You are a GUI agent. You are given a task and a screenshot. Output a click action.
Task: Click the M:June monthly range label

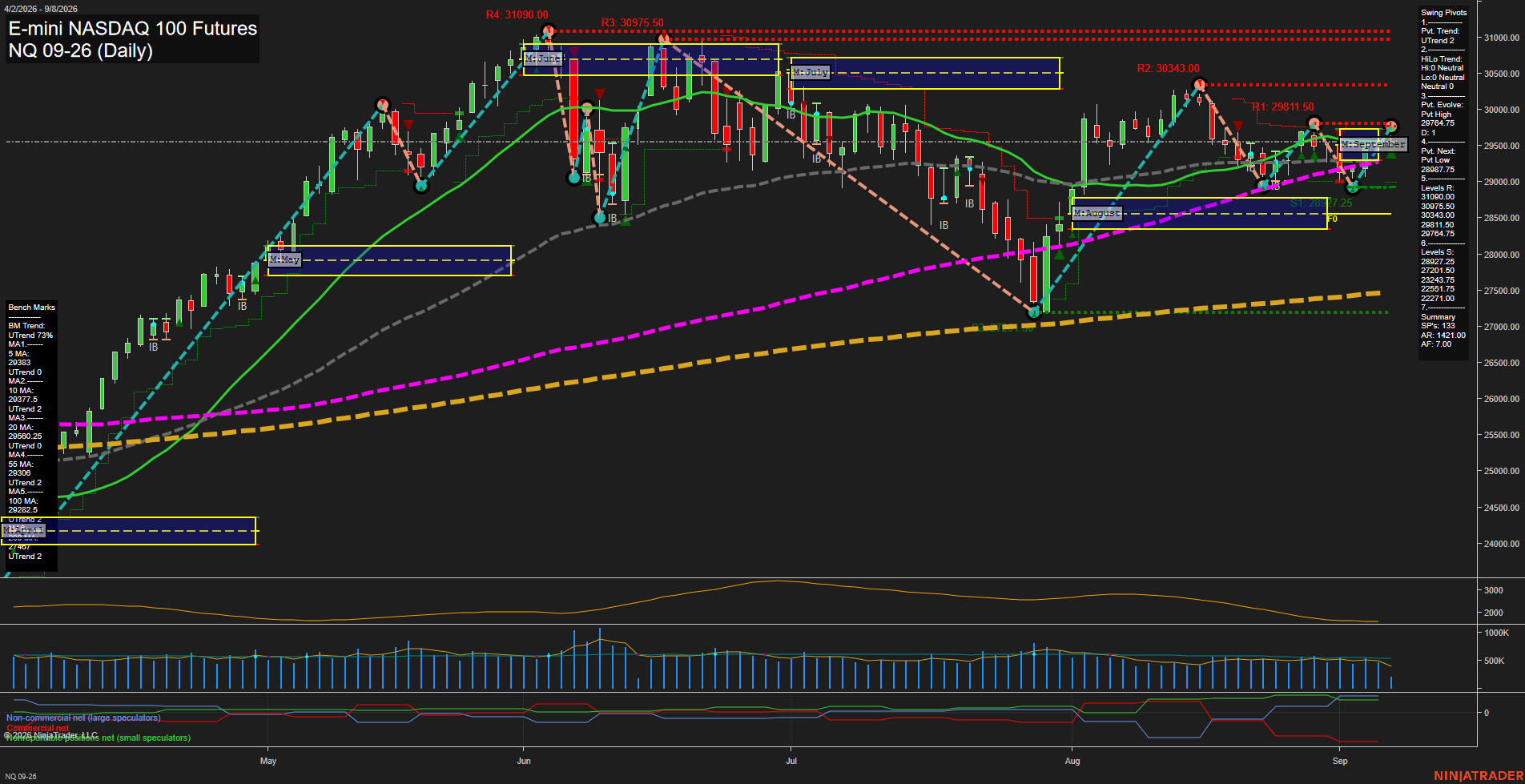tap(543, 58)
